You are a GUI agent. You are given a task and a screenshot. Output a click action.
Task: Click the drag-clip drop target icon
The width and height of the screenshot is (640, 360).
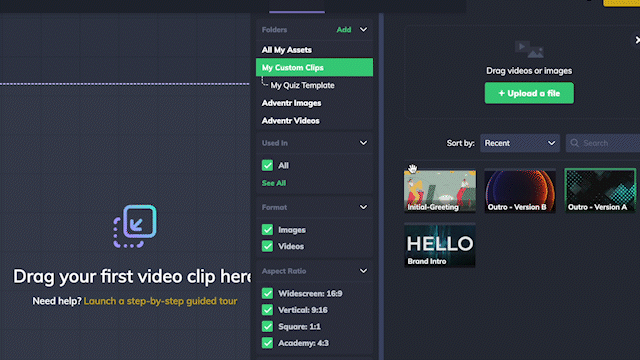[x=135, y=226]
